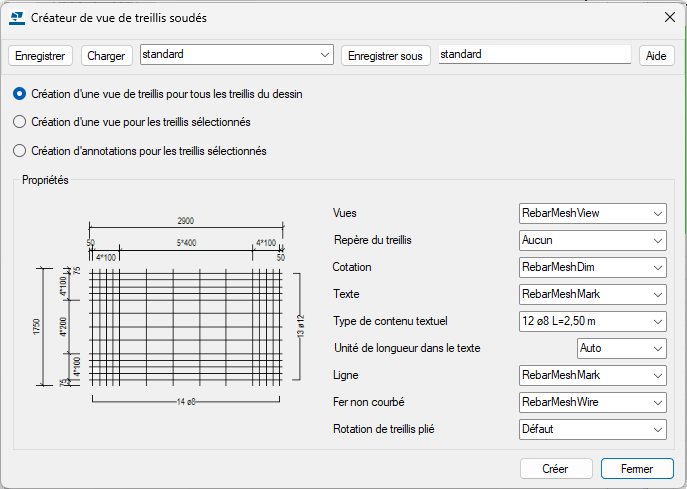
Task: Click the save-as name input field
Action: [534, 55]
